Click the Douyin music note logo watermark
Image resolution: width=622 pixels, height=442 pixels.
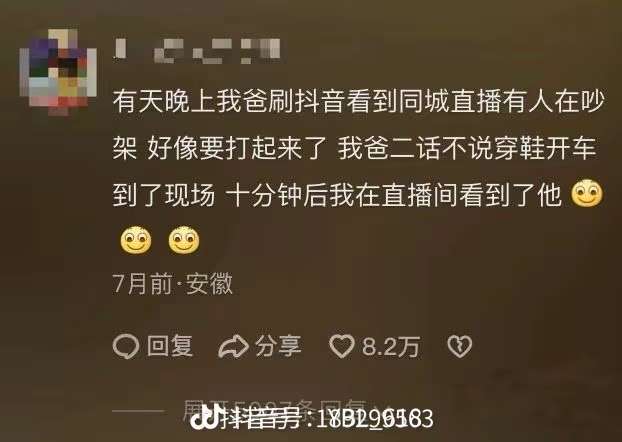(x=207, y=417)
